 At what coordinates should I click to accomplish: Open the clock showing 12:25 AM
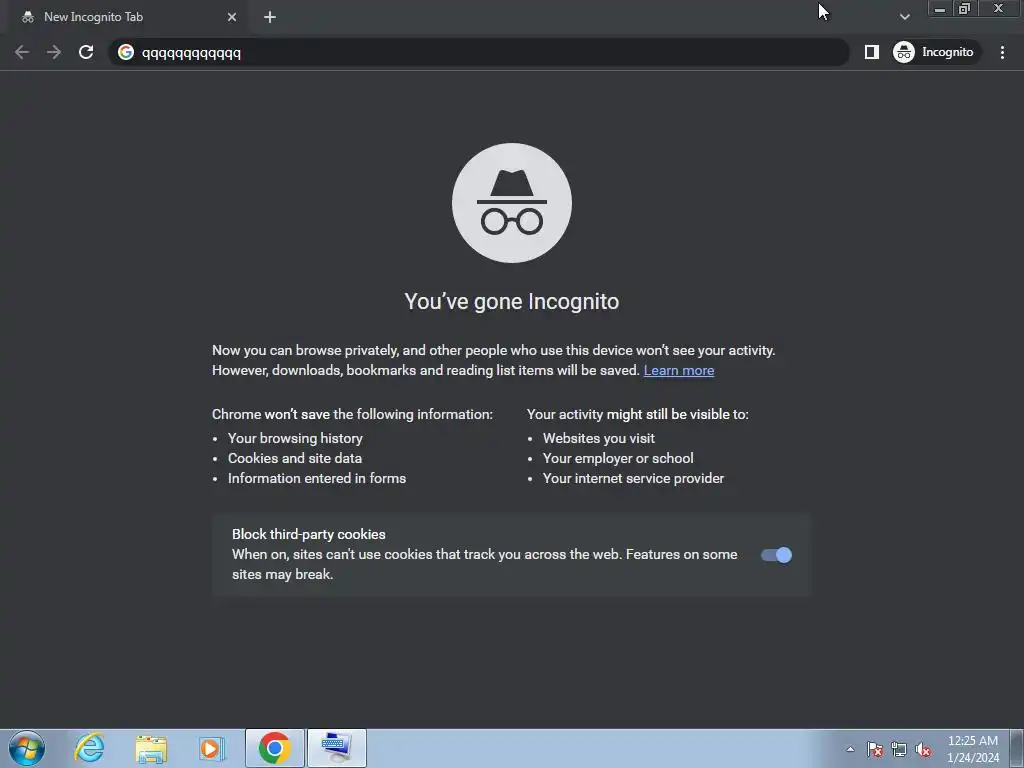pyautogui.click(x=972, y=749)
